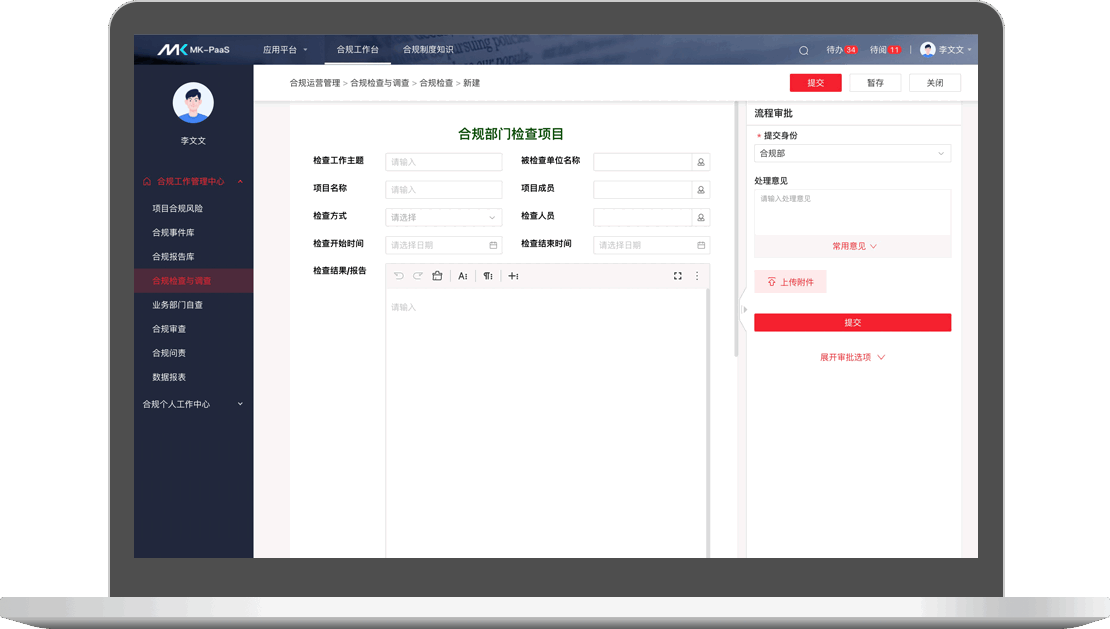Click the search magnifier icon in header
The width and height of the screenshot is (1110, 629).
coord(803,50)
